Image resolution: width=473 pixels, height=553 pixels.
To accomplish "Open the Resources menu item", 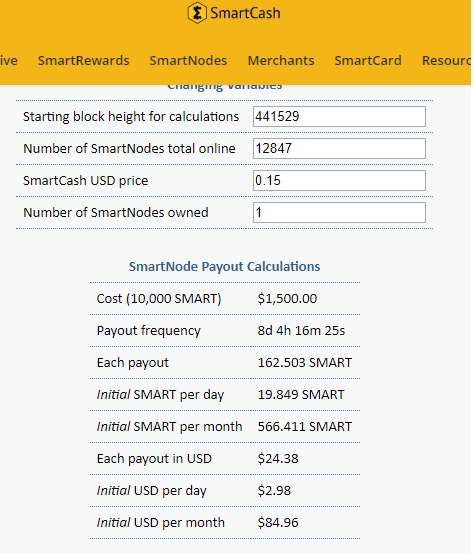I will click(447, 61).
